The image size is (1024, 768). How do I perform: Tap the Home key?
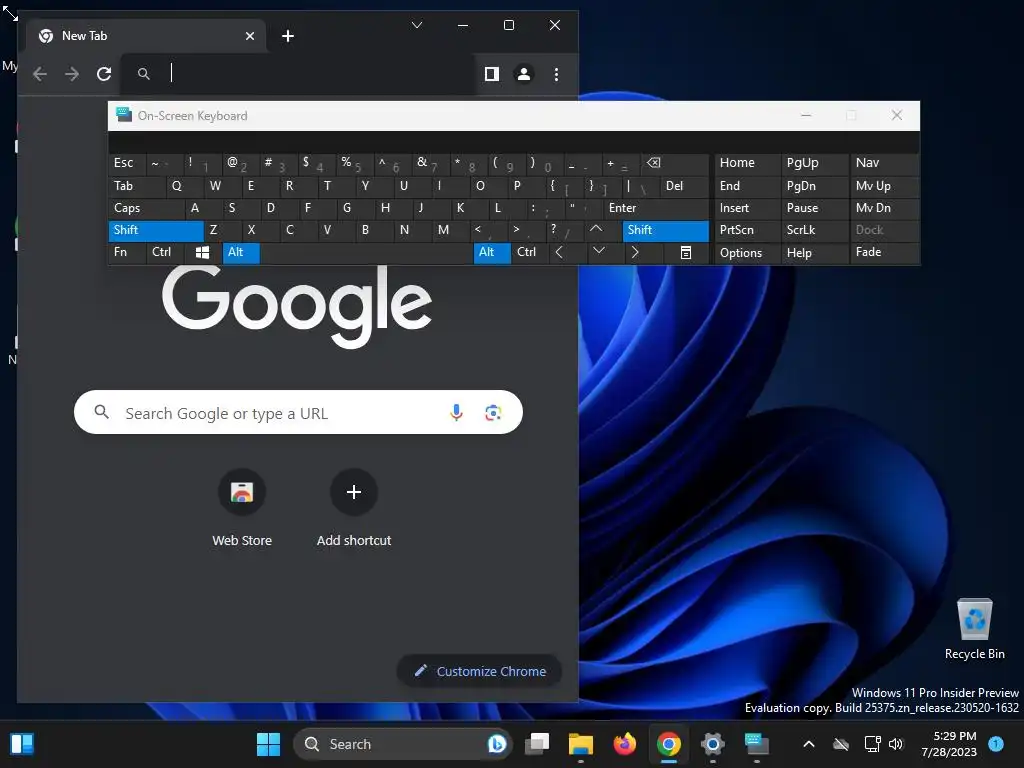(x=748, y=163)
